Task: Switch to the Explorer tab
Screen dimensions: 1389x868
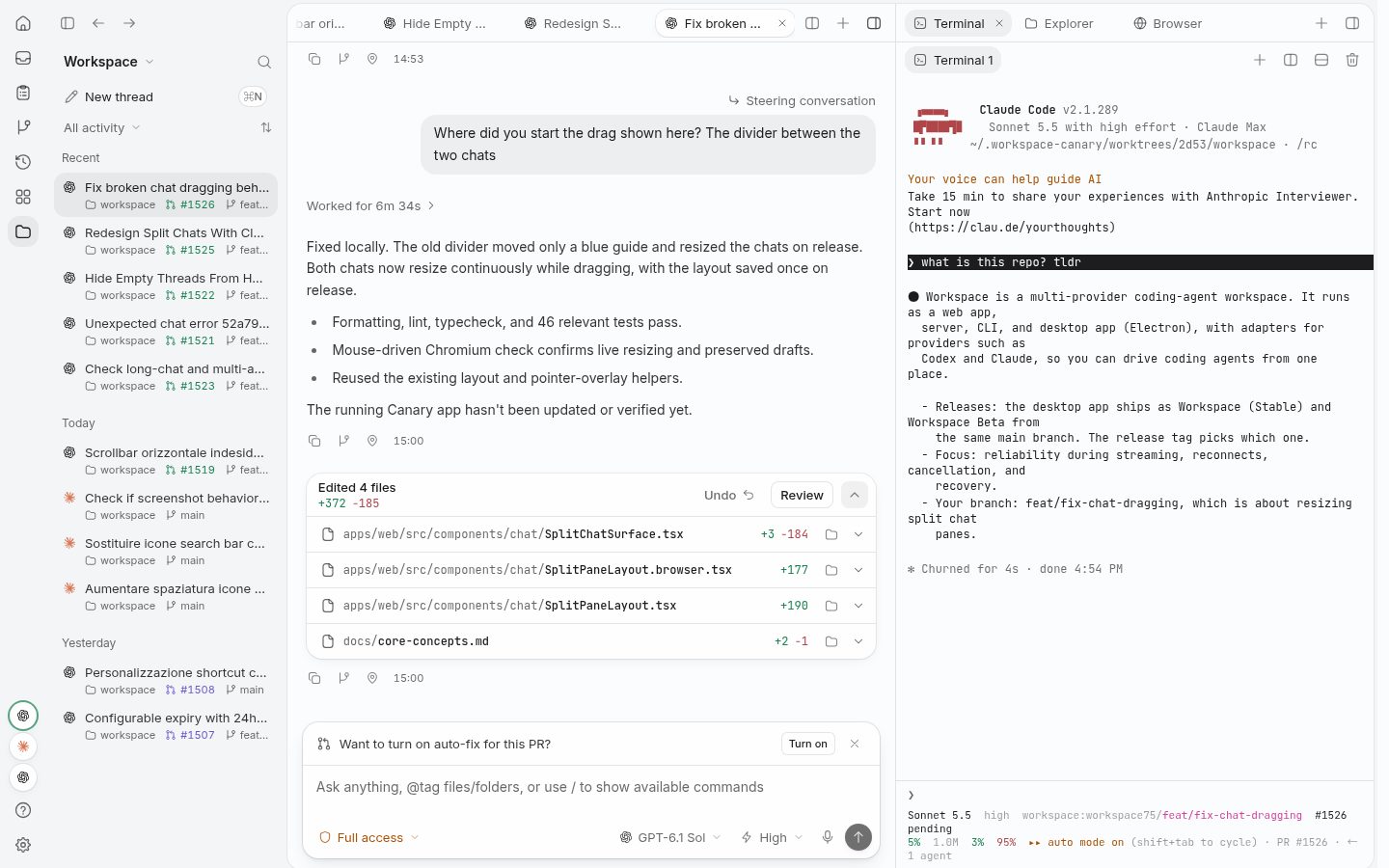Action: 1059,23
